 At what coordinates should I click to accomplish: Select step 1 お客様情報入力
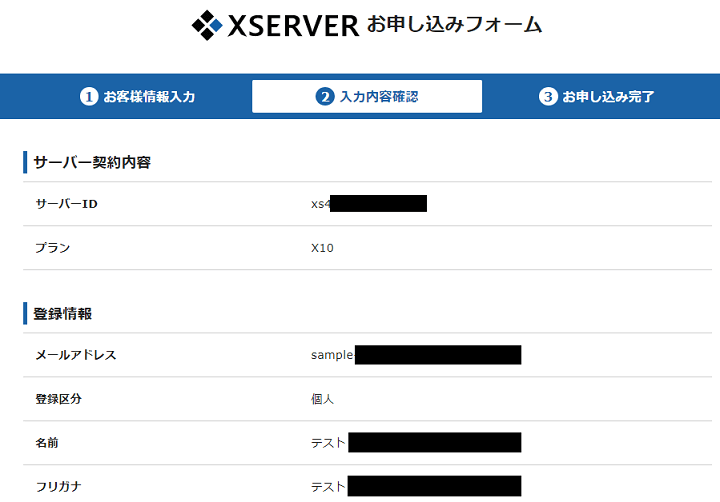(x=137, y=96)
